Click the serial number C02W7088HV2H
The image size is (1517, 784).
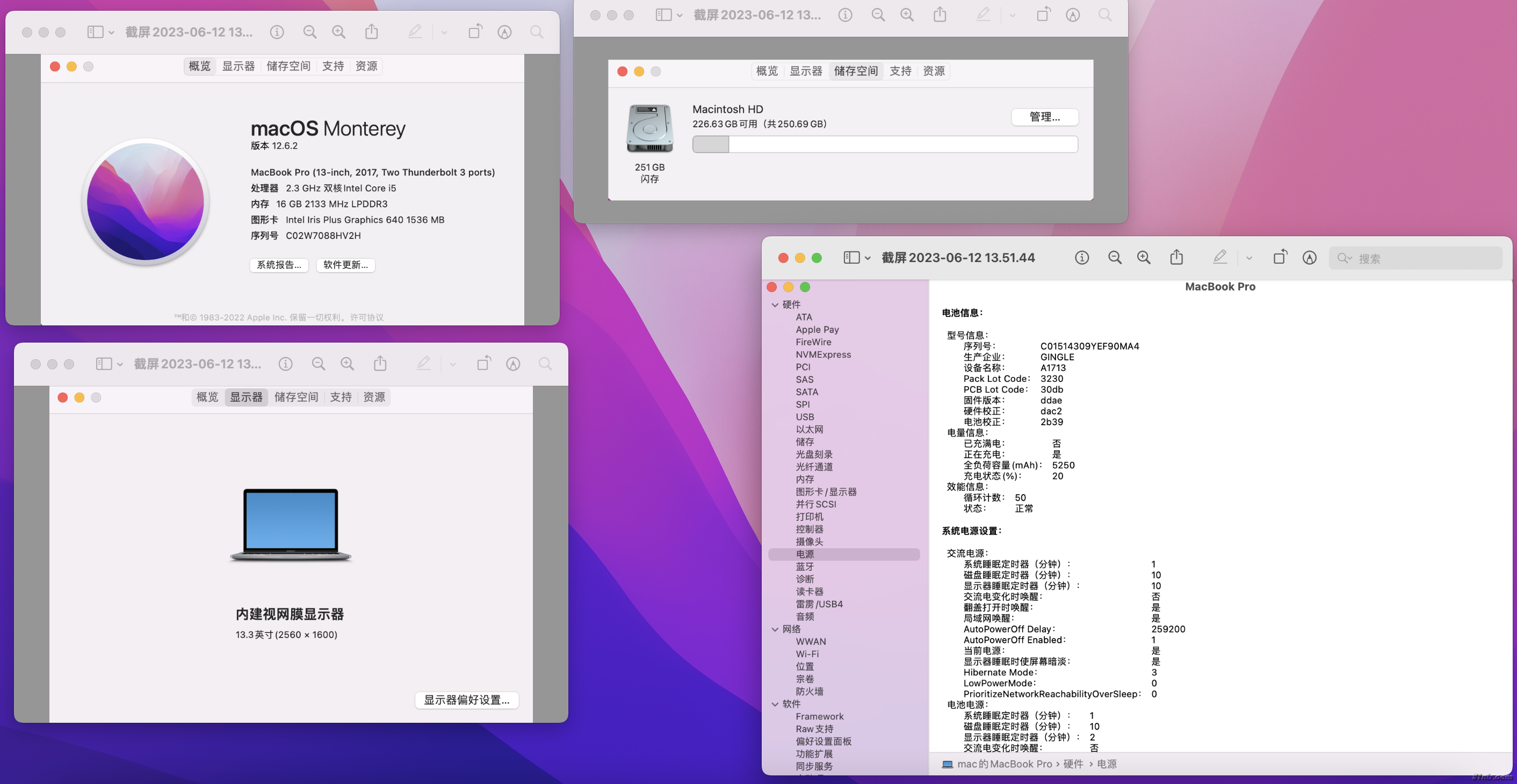[x=323, y=235]
